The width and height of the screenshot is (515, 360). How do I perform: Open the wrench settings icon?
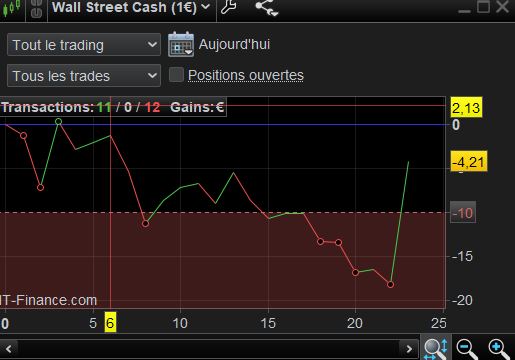[x=229, y=7]
